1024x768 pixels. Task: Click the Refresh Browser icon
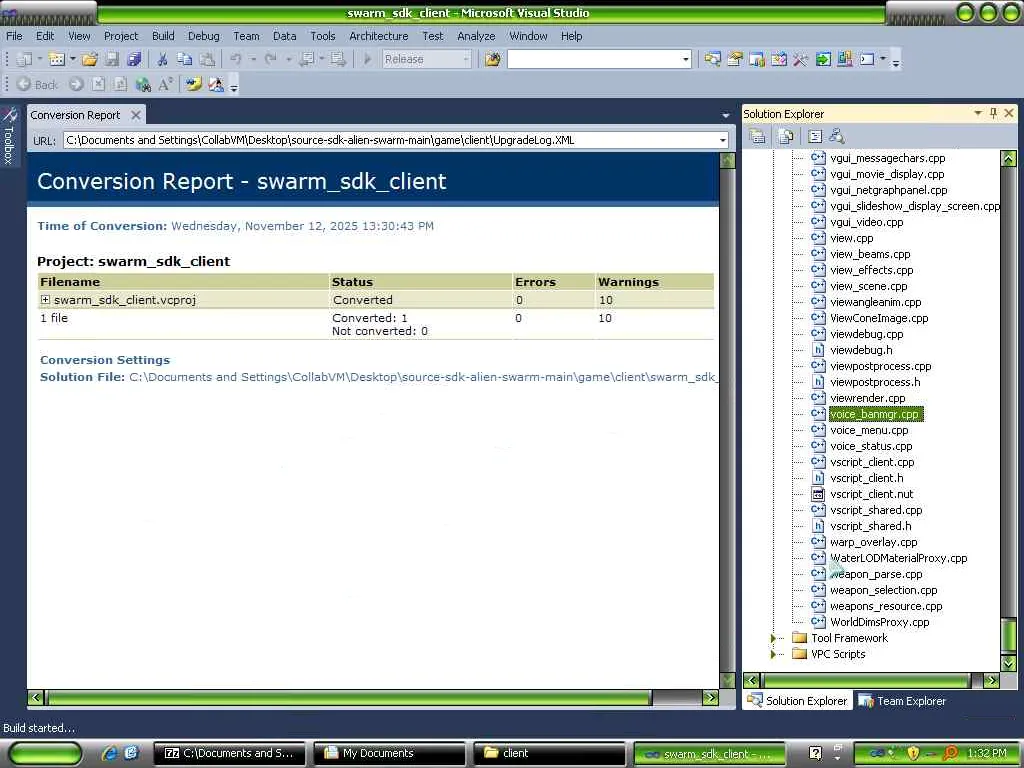coord(120,84)
